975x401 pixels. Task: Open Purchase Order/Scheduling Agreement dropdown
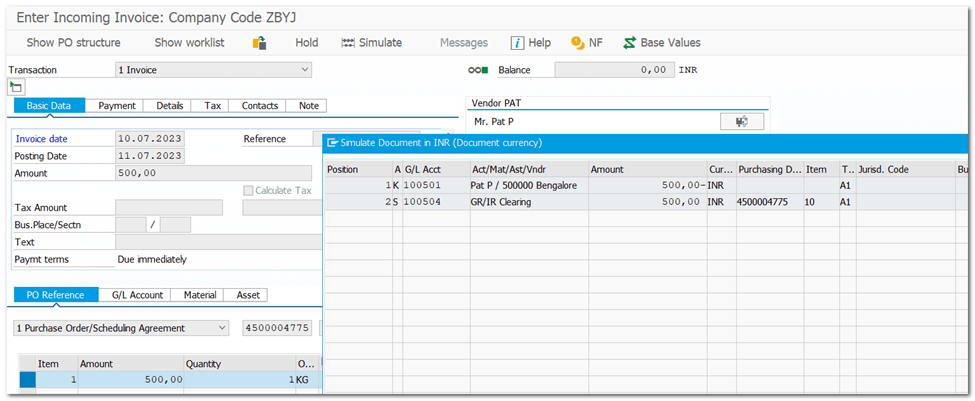pyautogui.click(x=221, y=328)
